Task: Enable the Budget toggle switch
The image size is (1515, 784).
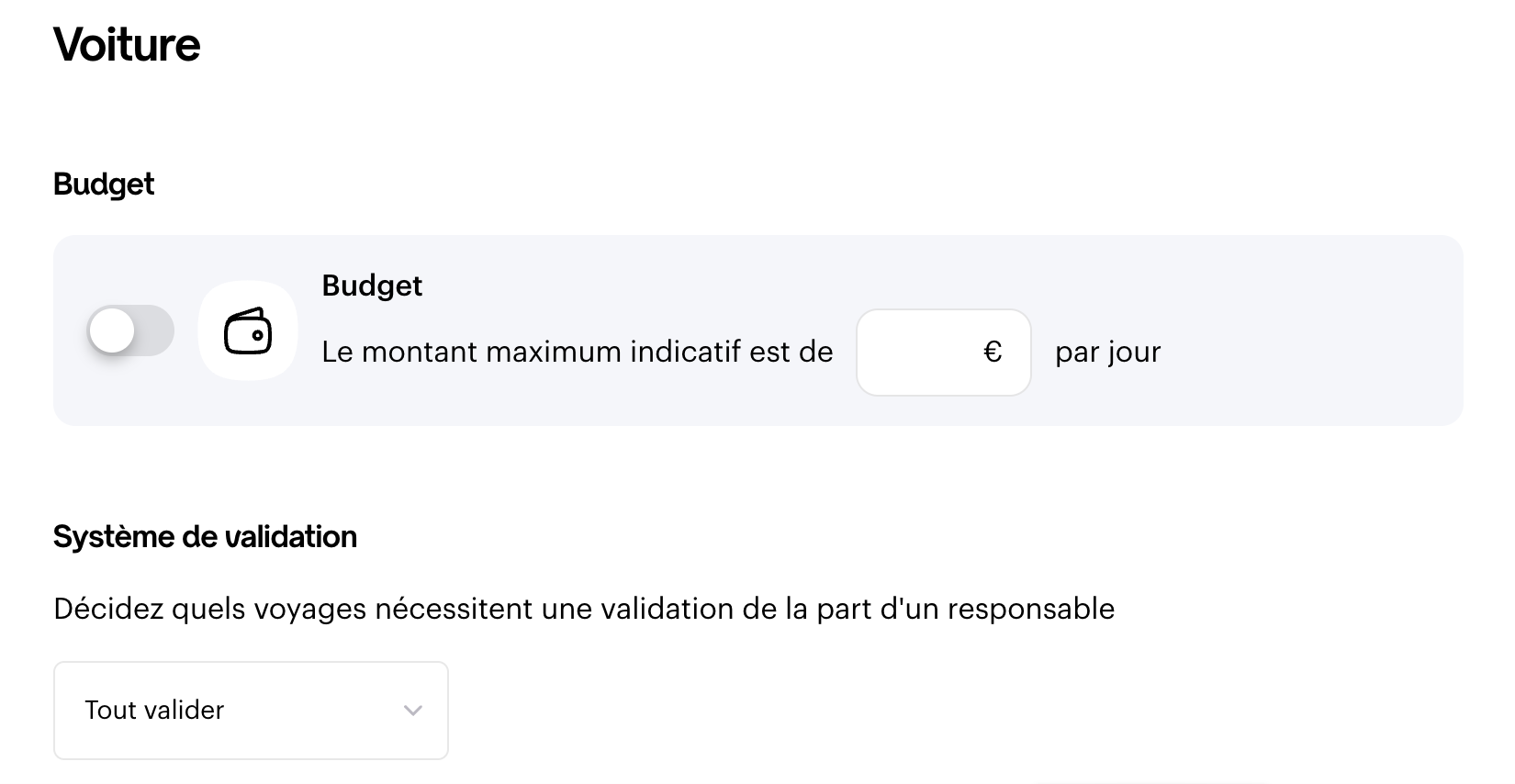Action: [130, 330]
